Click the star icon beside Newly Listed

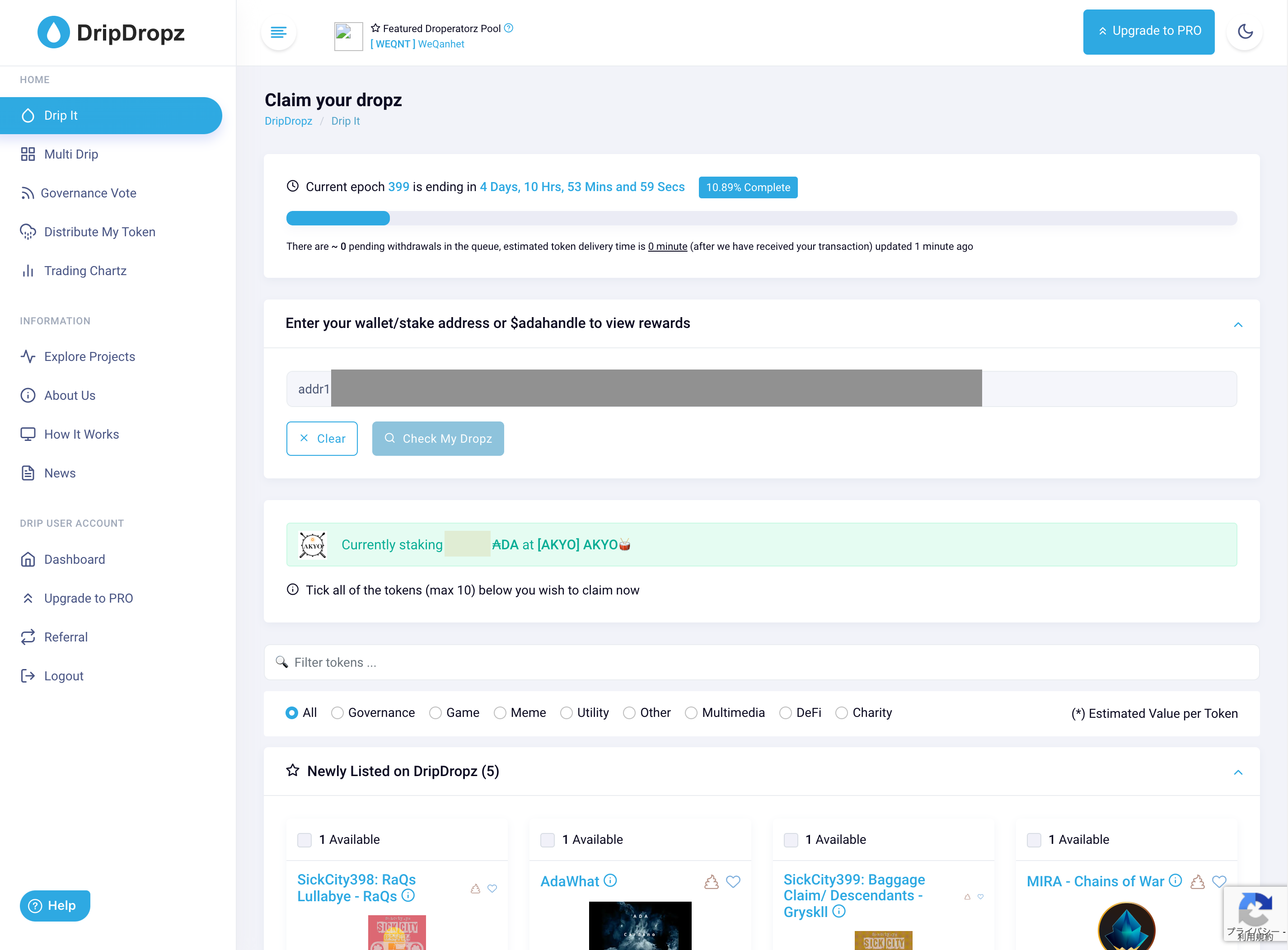point(293,770)
